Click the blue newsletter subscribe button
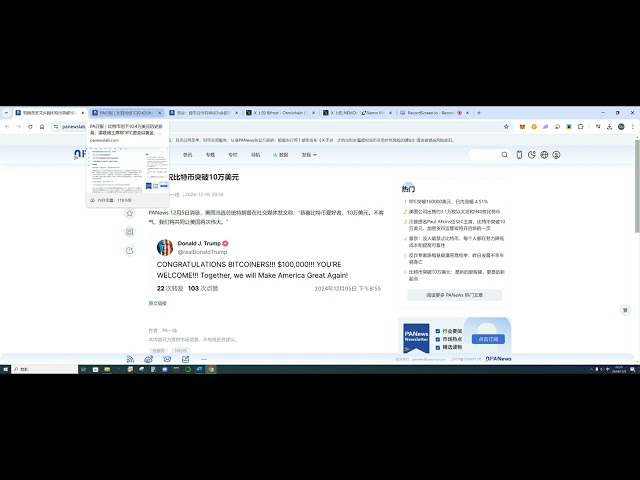The height and width of the screenshot is (480, 640). (x=488, y=339)
